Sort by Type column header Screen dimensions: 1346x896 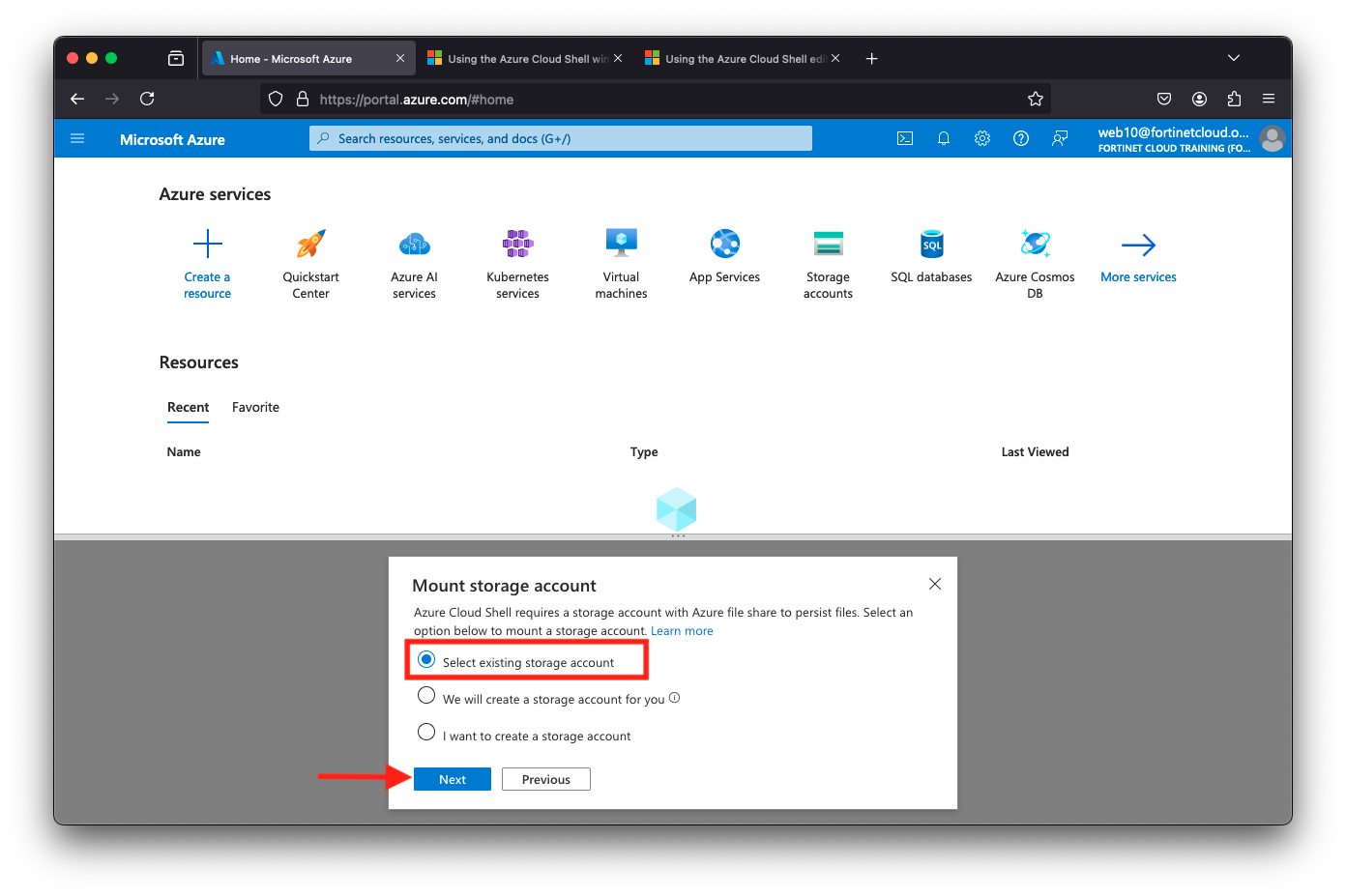point(644,452)
